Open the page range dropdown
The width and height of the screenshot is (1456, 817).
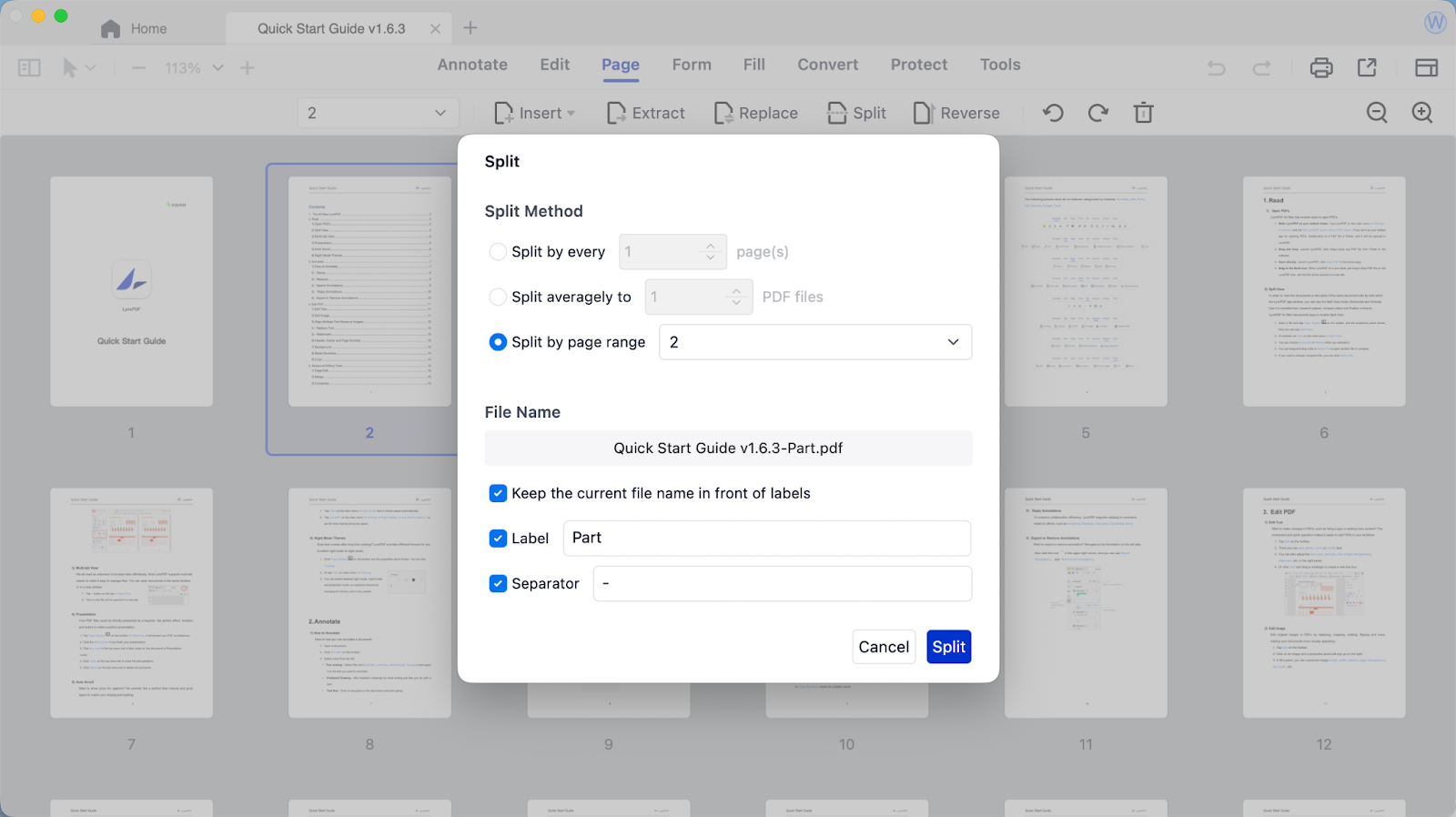tap(814, 342)
